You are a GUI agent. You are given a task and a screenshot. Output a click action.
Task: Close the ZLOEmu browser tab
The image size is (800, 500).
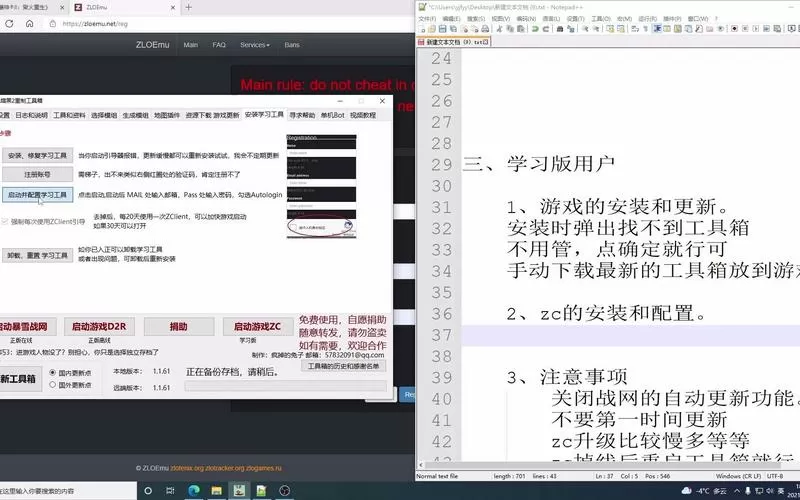click(x=172, y=7)
